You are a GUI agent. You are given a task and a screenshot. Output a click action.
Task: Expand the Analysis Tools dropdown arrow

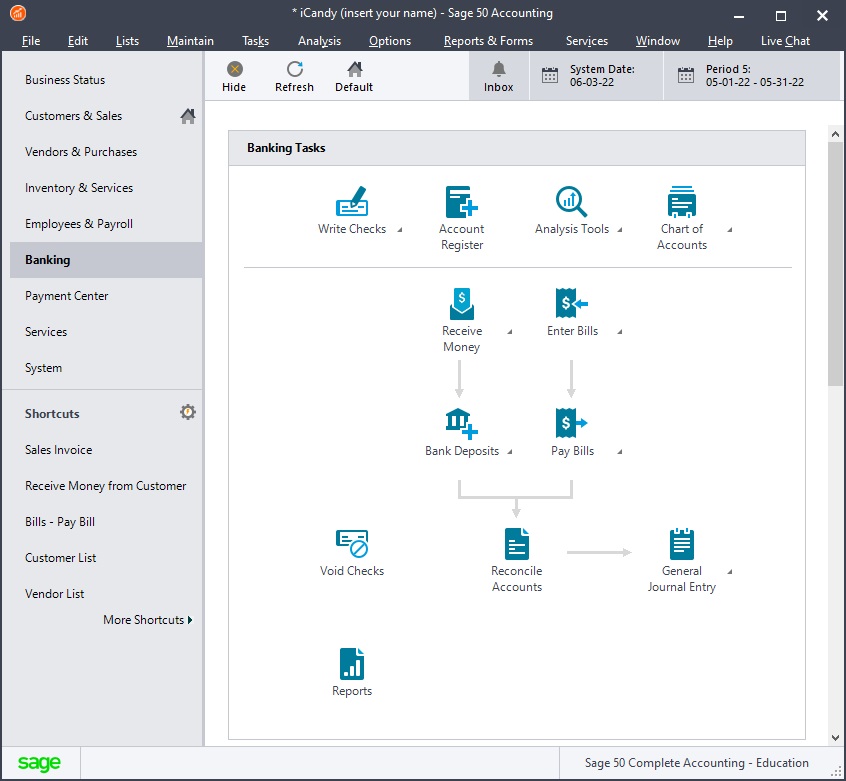pos(620,230)
